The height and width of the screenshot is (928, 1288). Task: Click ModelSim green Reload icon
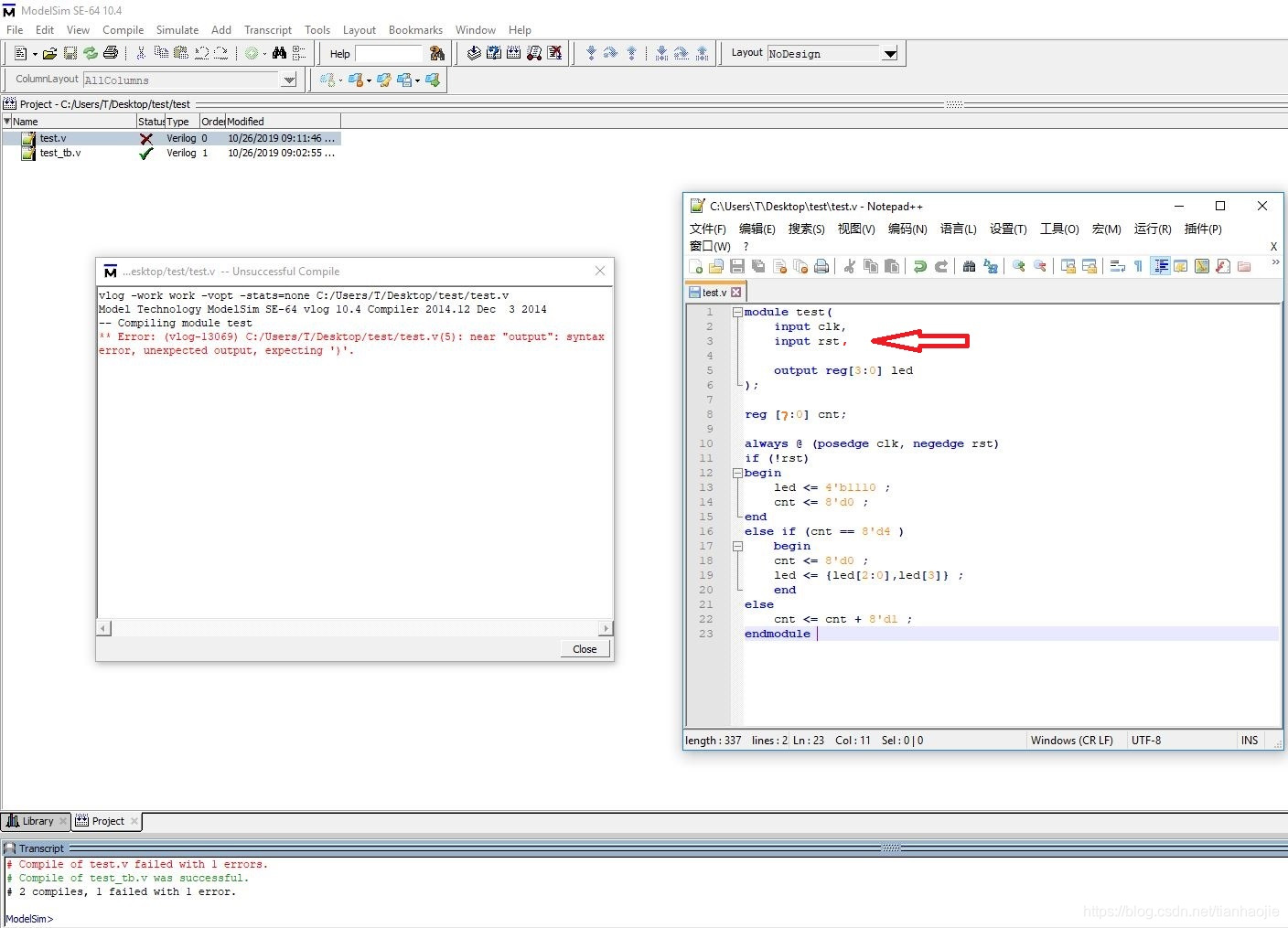(x=90, y=53)
